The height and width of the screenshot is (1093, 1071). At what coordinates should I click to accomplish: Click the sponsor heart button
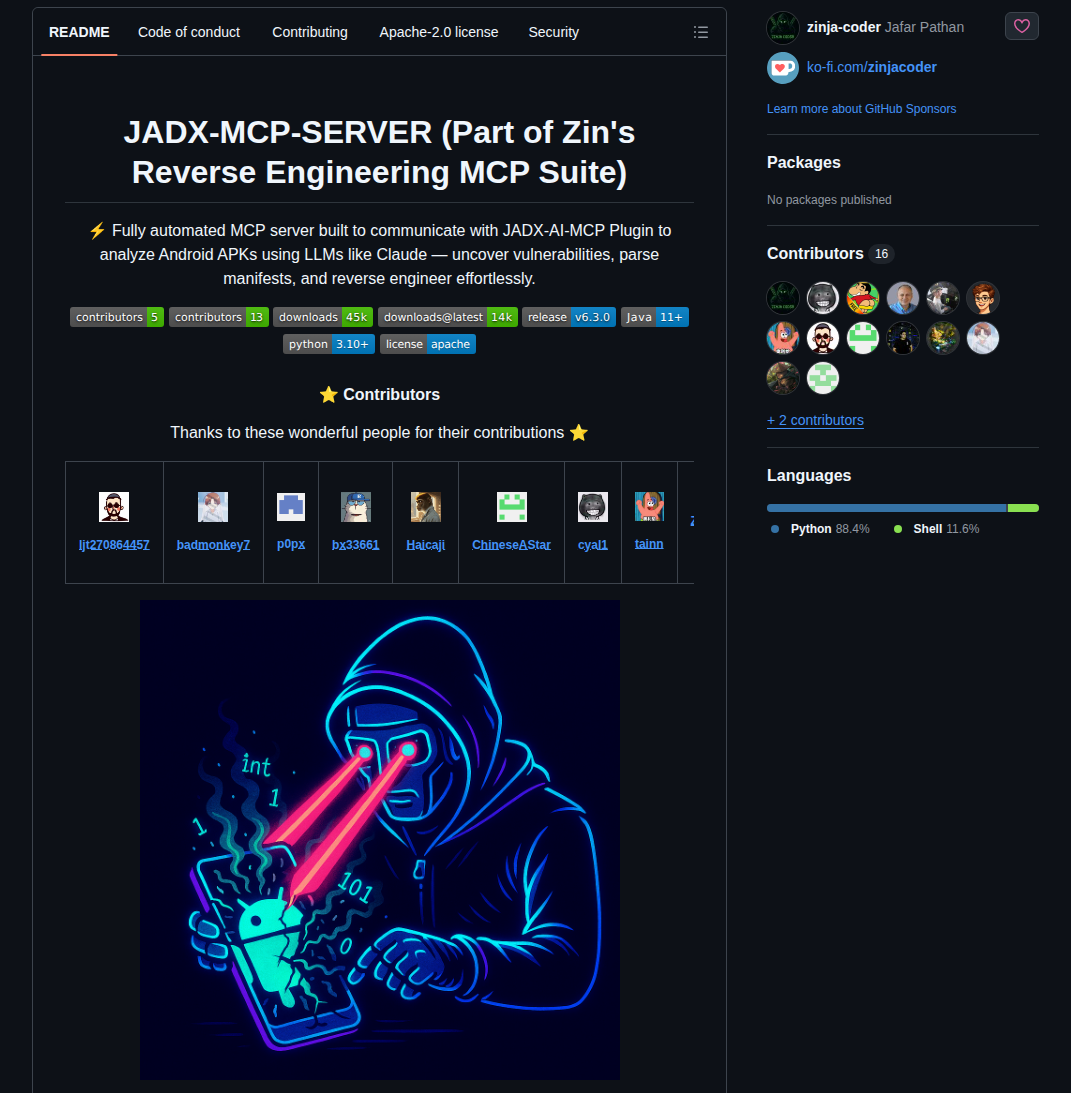coord(1021,26)
